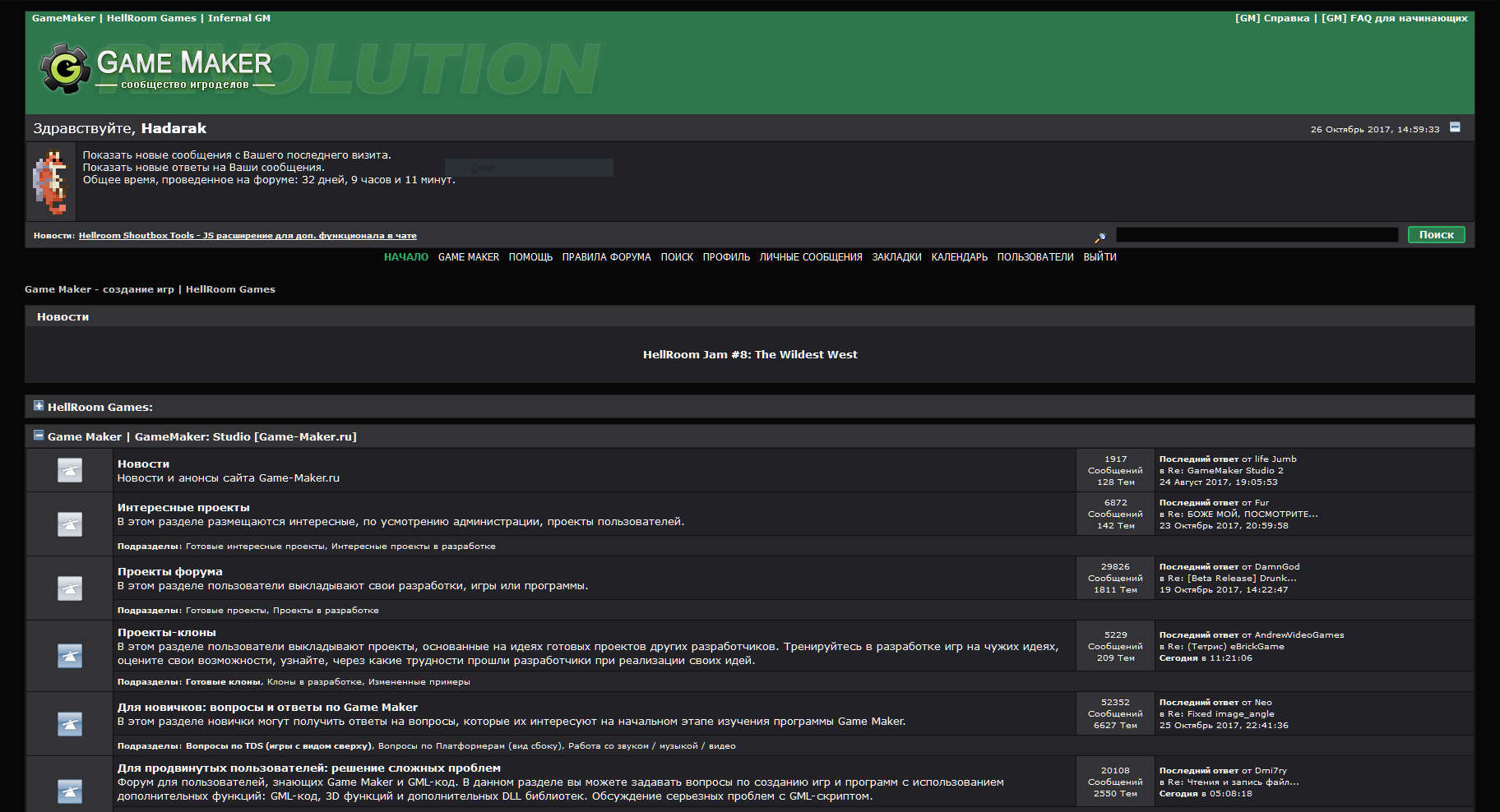Open Готовые интересные проекты subboard
The height and width of the screenshot is (812, 1500).
click(256, 547)
